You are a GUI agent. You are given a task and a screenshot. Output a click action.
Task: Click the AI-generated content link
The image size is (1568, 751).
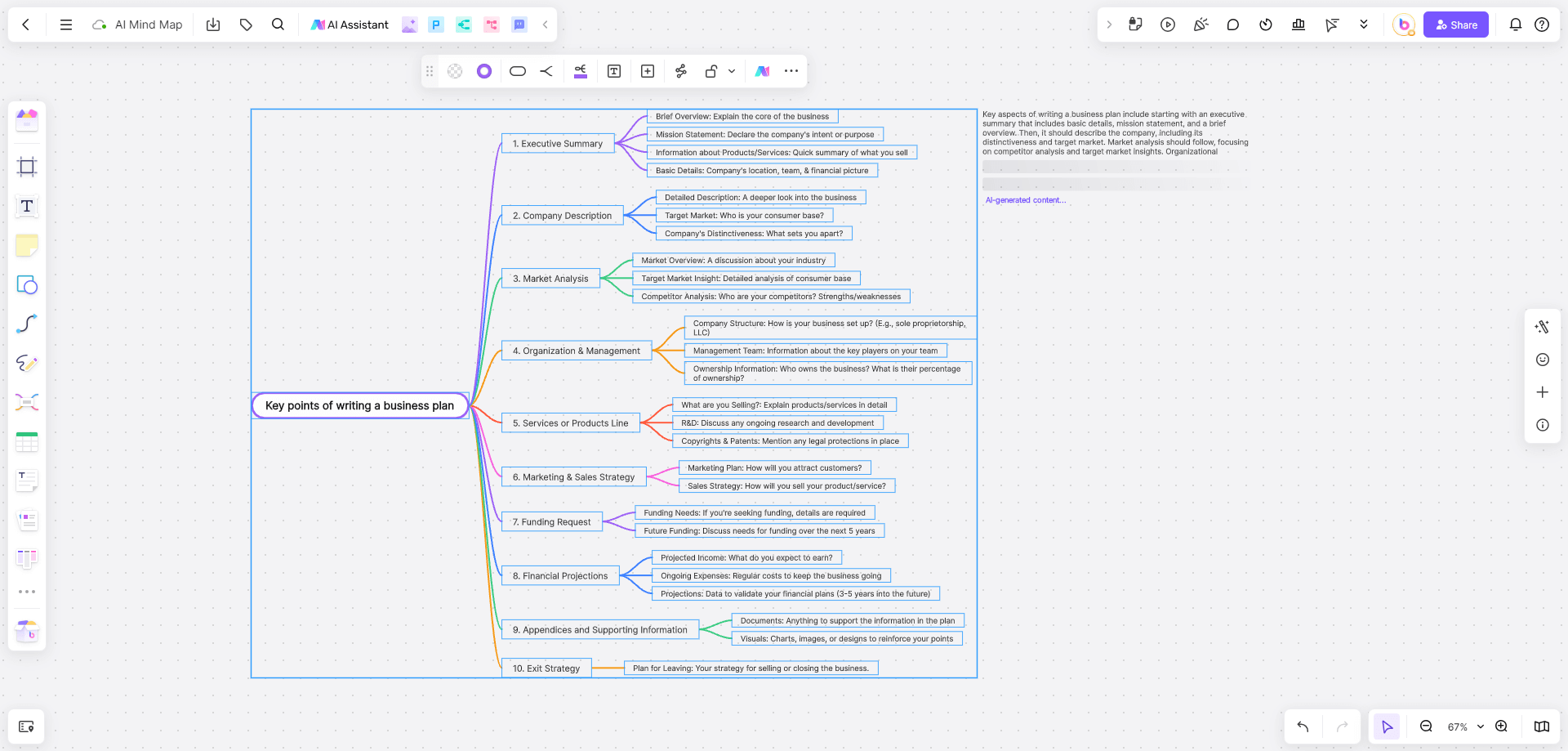[x=1026, y=200]
